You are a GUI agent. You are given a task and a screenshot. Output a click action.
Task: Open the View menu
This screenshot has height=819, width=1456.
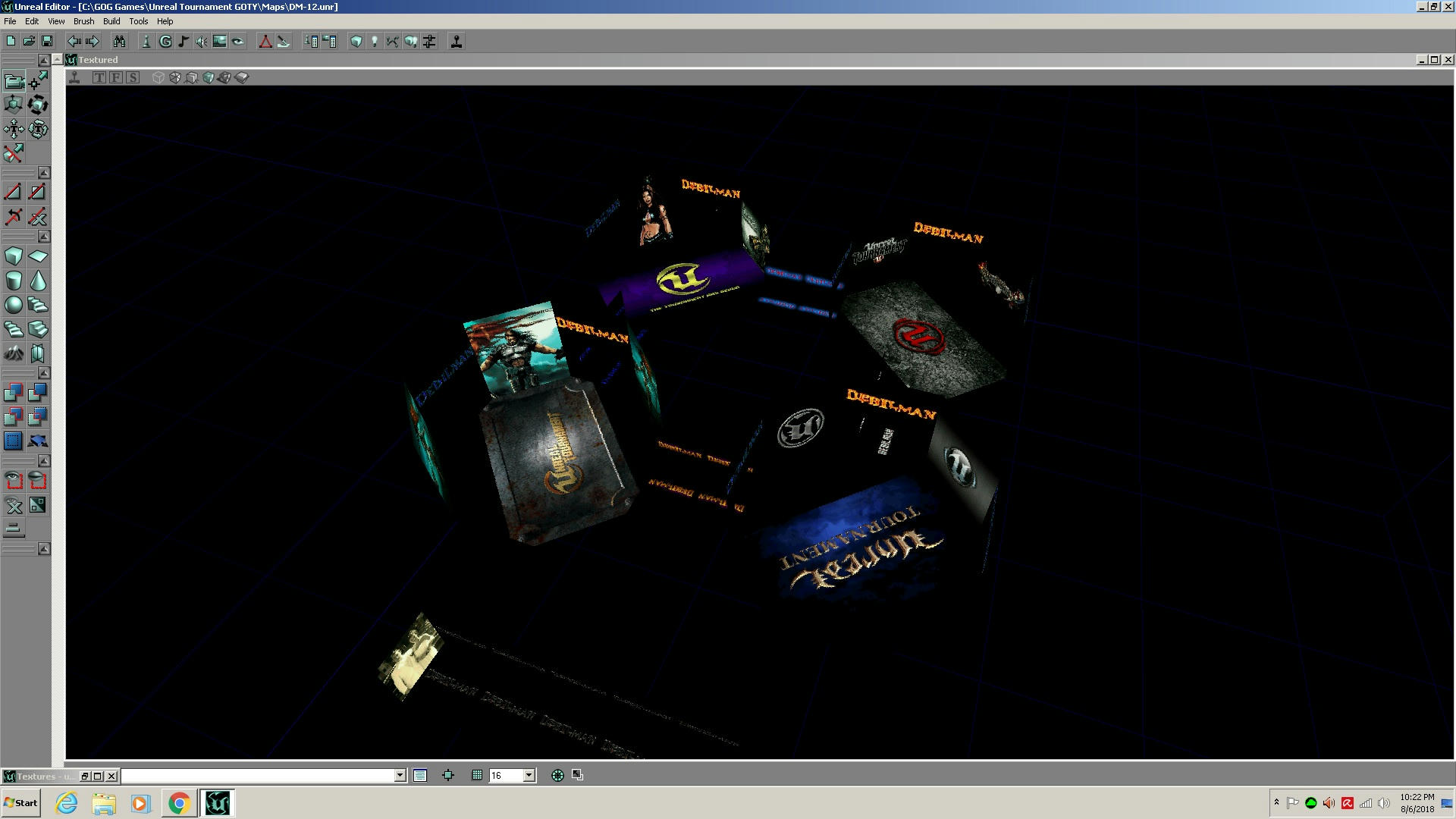click(56, 21)
